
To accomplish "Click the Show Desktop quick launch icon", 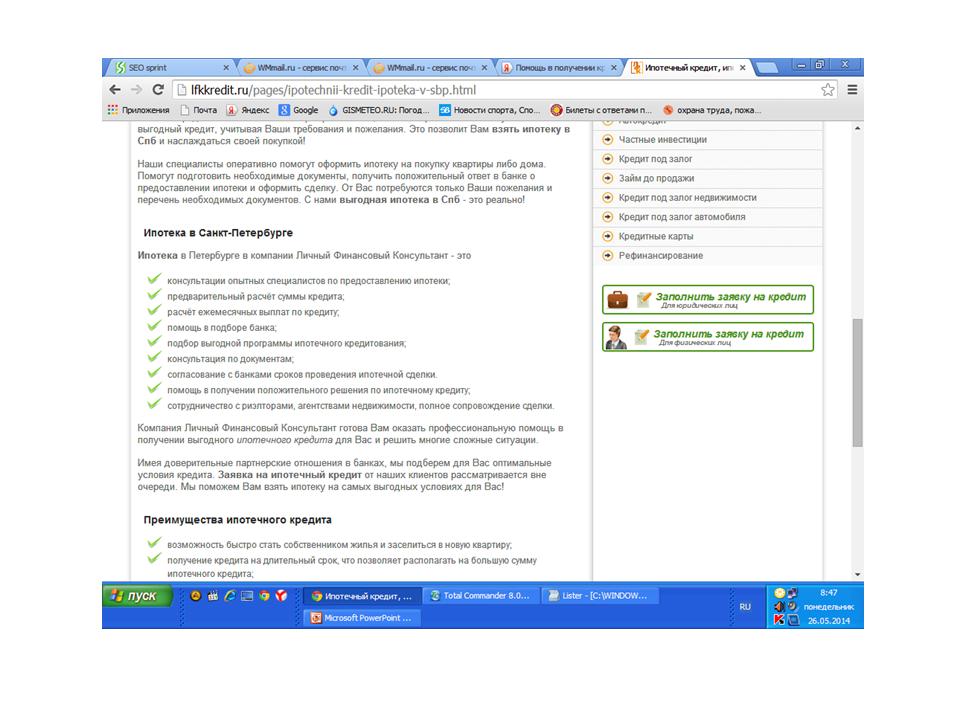I will (247, 596).
